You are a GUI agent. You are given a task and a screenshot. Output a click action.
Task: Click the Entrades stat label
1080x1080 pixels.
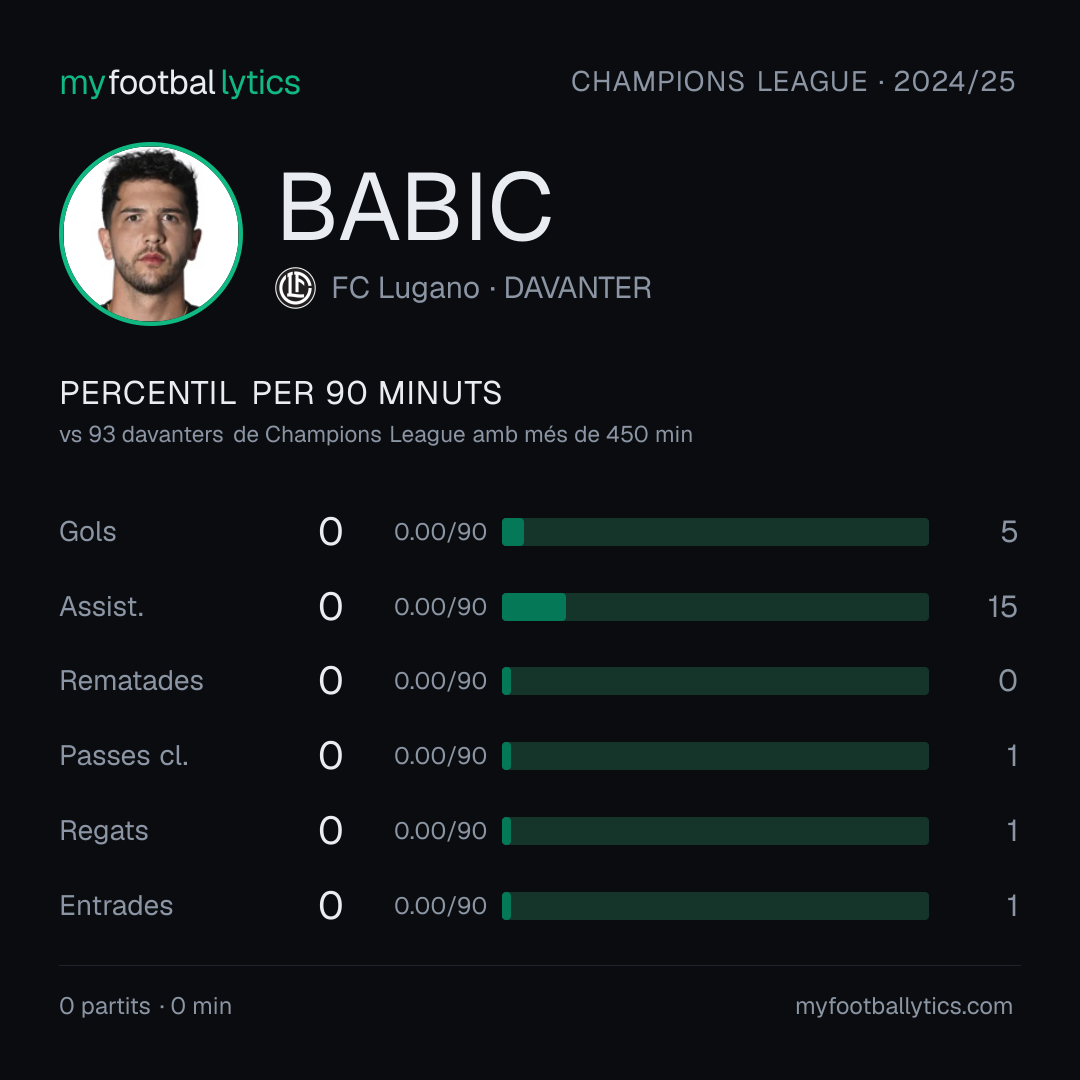pyautogui.click(x=116, y=906)
